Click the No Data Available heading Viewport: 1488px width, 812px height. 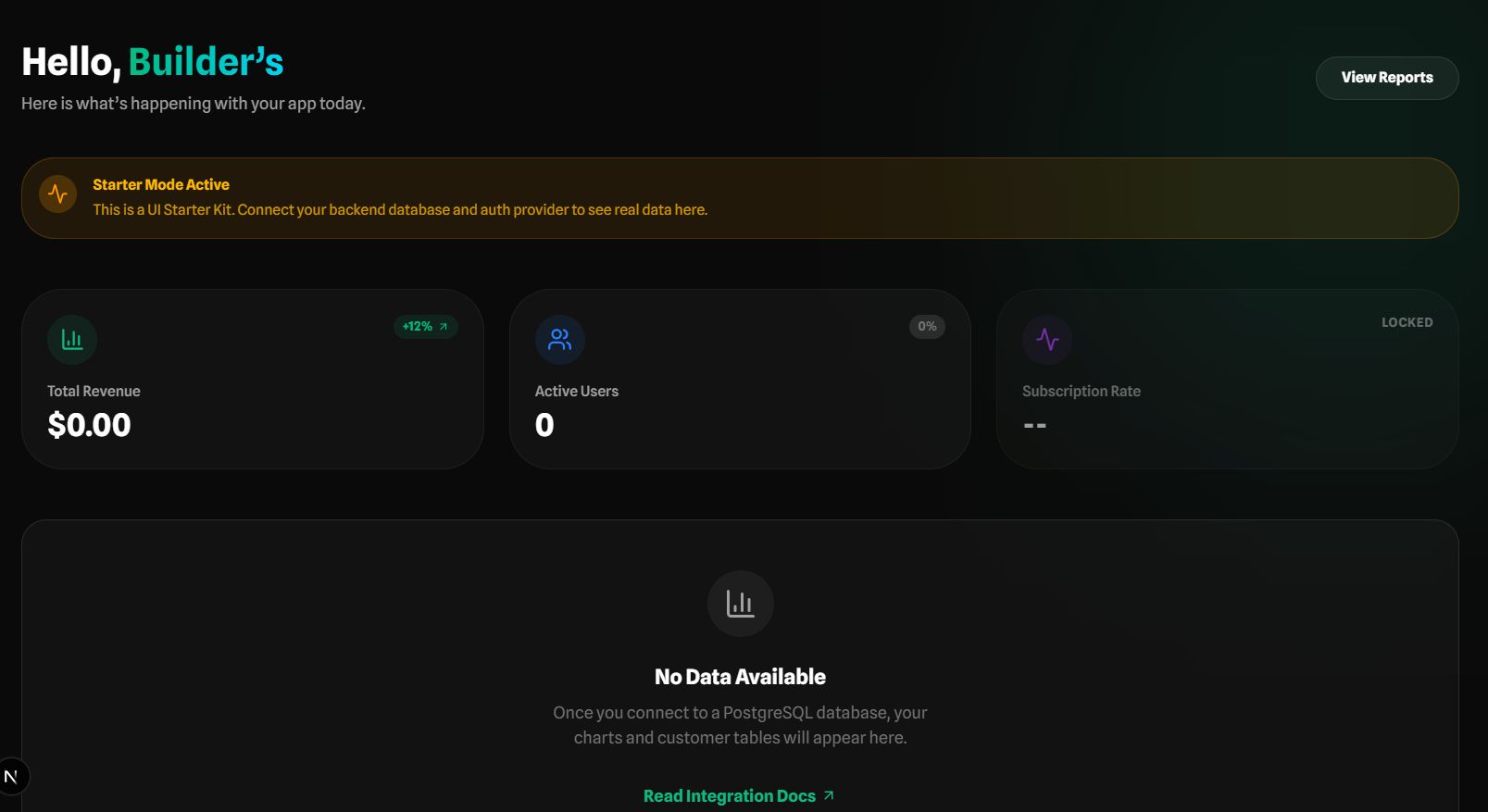[740, 677]
